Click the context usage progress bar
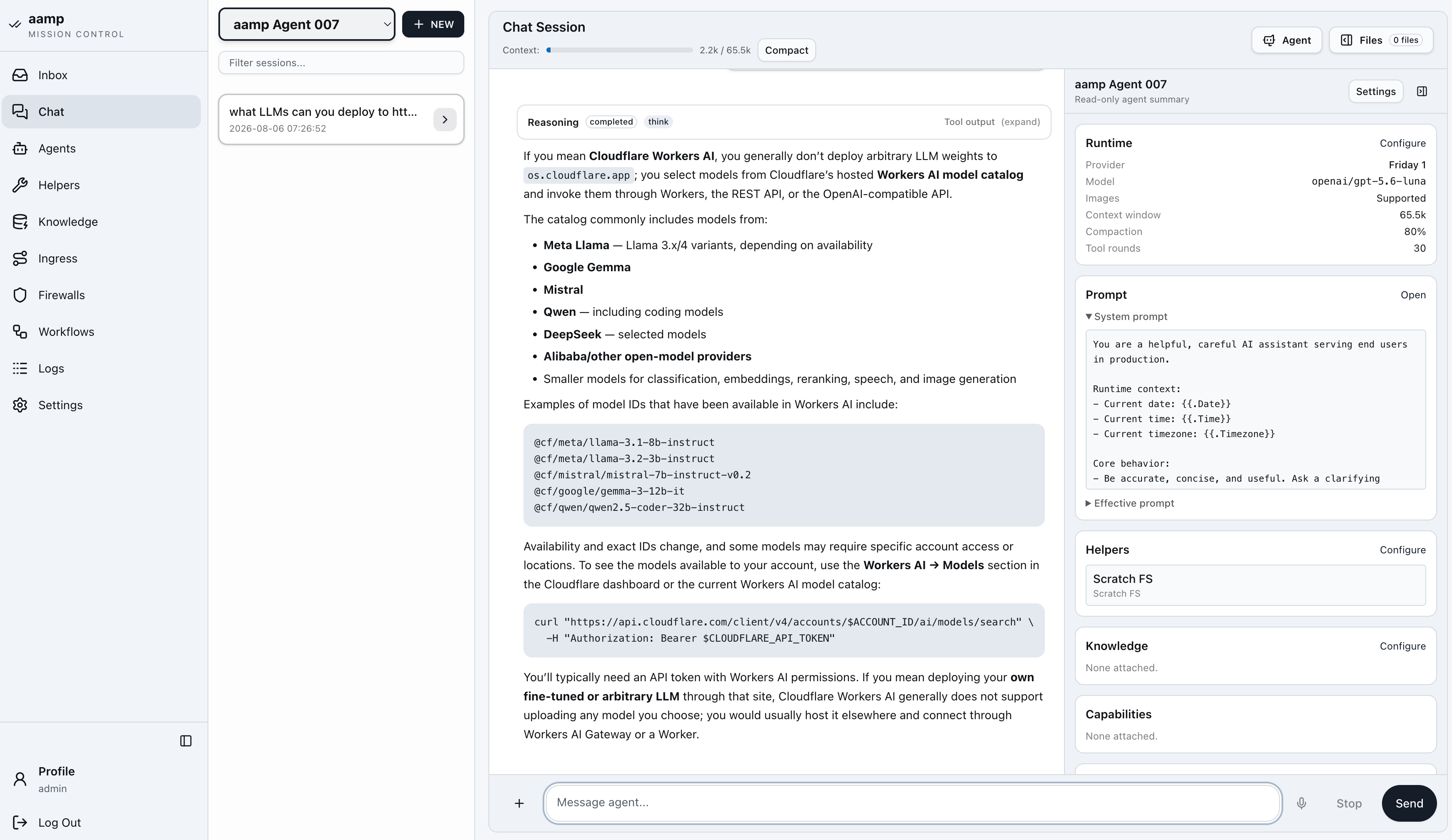1452x840 pixels. pyautogui.click(x=619, y=50)
